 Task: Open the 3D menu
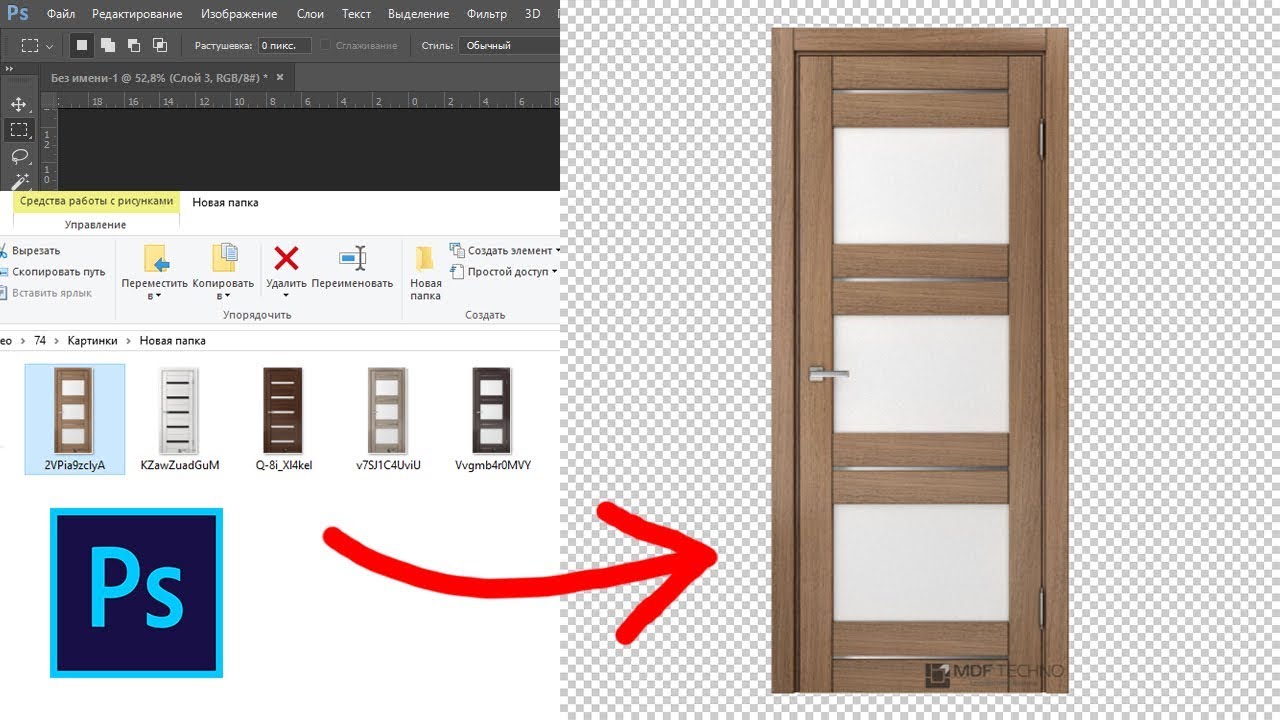tap(533, 14)
